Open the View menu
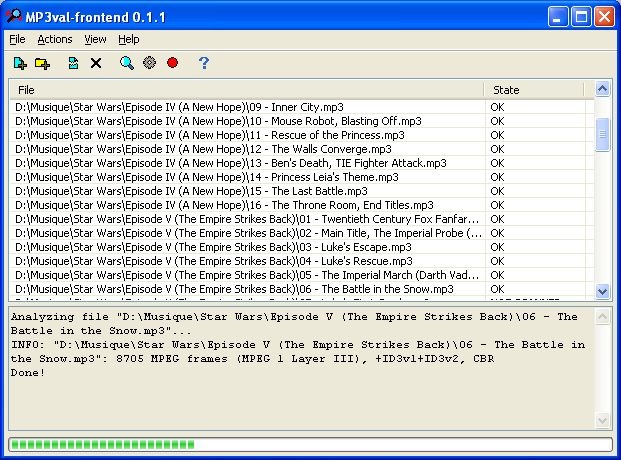The height and width of the screenshot is (460, 621). [x=95, y=39]
